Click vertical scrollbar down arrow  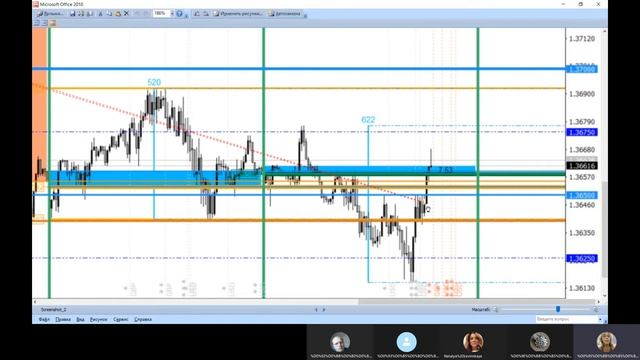604,296
